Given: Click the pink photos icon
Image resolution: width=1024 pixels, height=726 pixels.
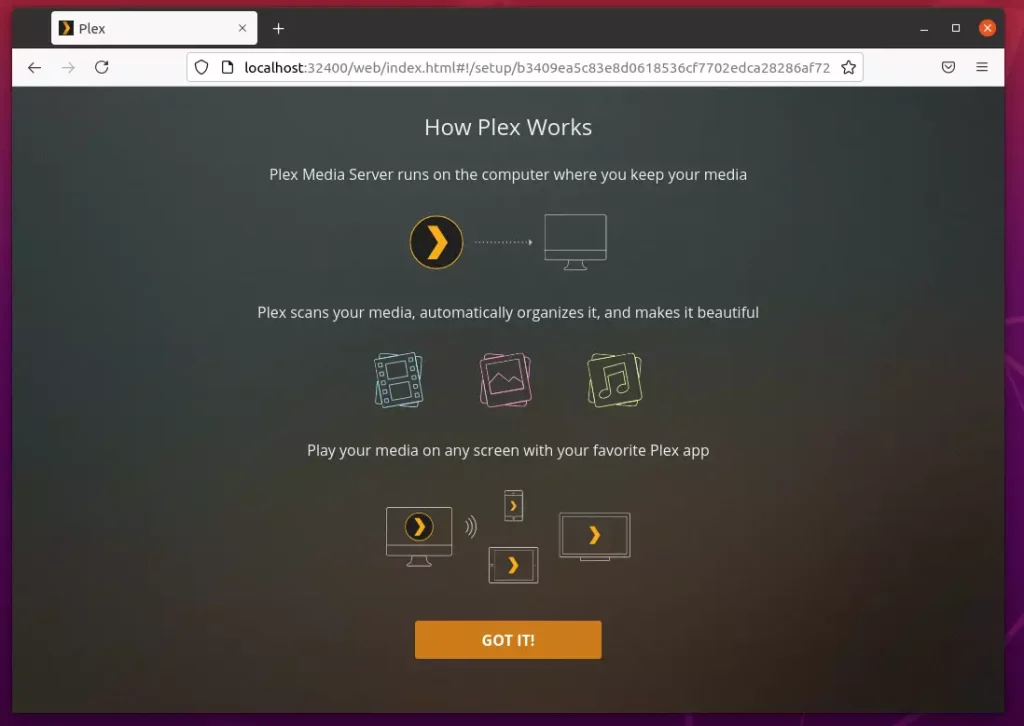Looking at the screenshot, I should point(505,380).
